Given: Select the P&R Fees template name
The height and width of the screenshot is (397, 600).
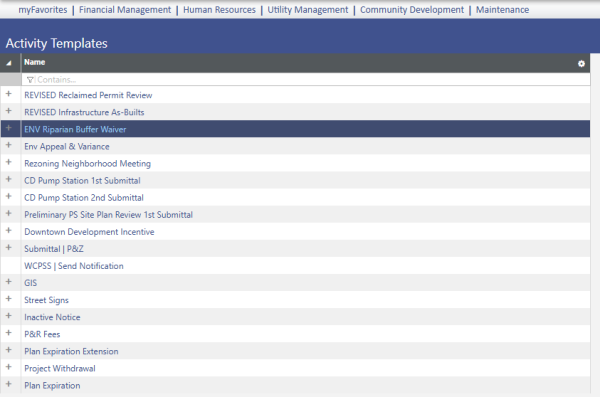Looking at the screenshot, I should 42,334.
